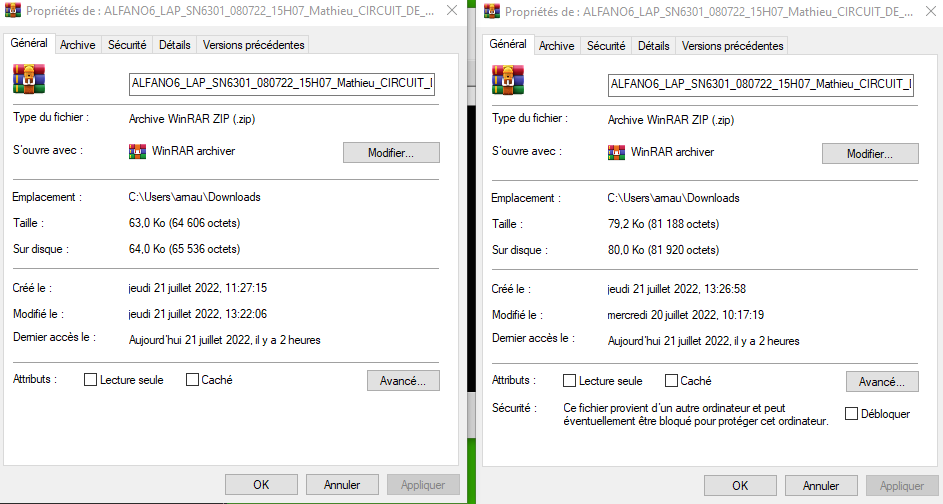Click WinRAR archiver icon in right window

[x=616, y=153]
